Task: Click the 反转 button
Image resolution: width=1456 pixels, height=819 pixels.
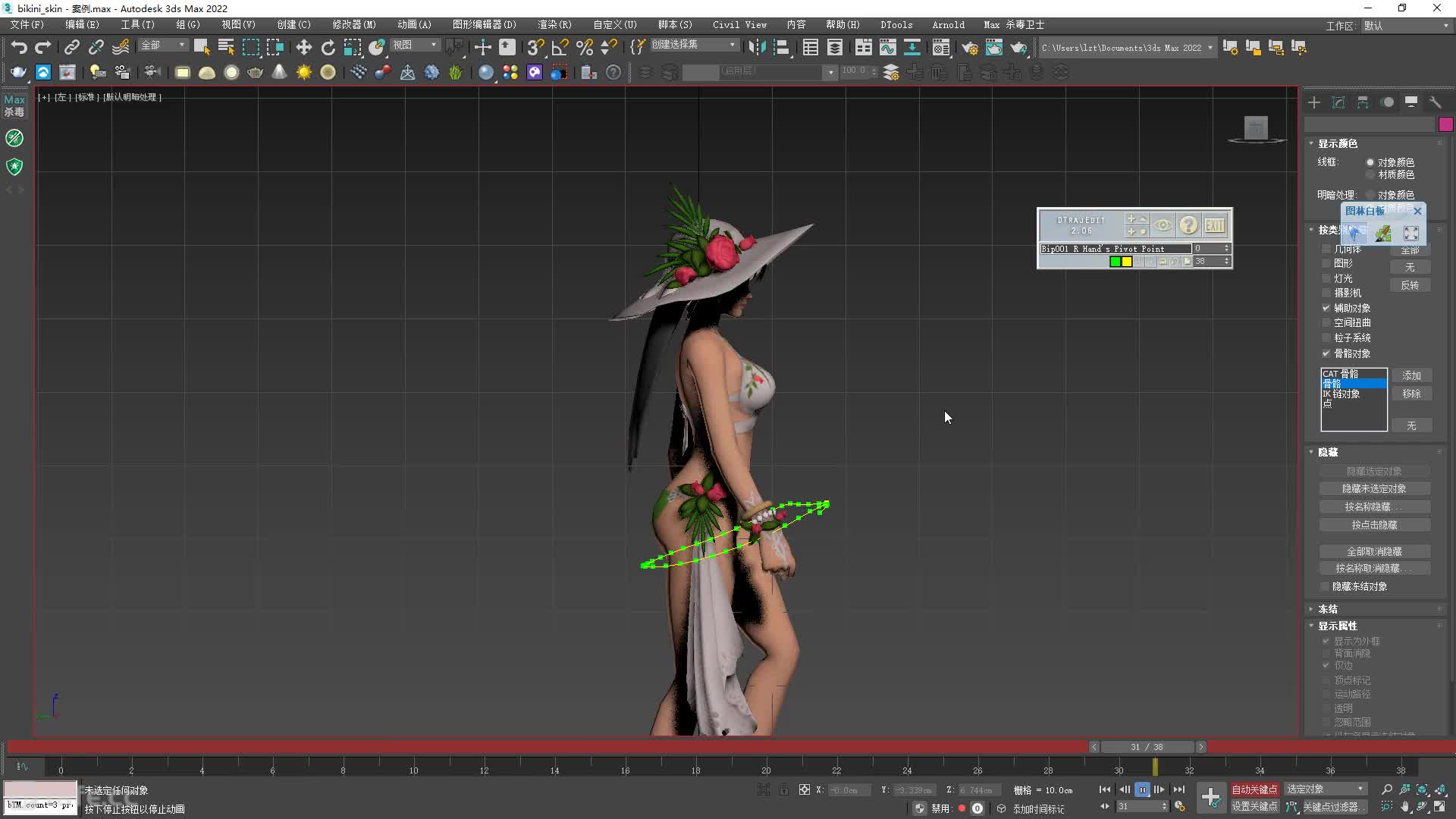Action: (x=1410, y=285)
